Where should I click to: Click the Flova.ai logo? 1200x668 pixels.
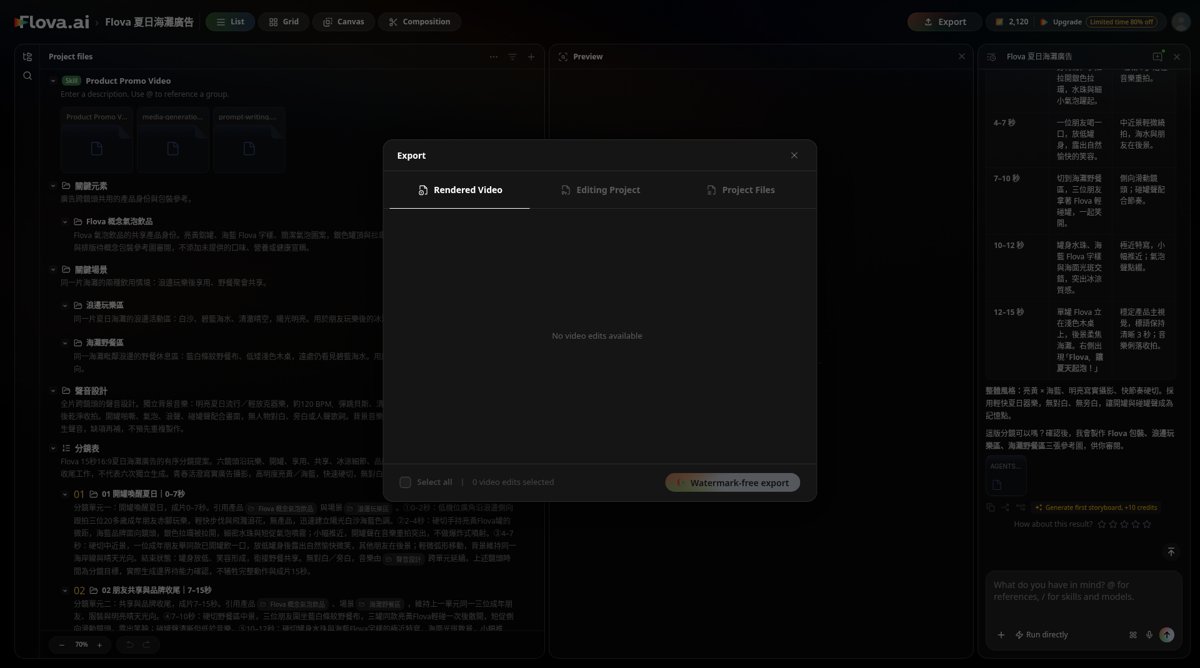(52, 21)
